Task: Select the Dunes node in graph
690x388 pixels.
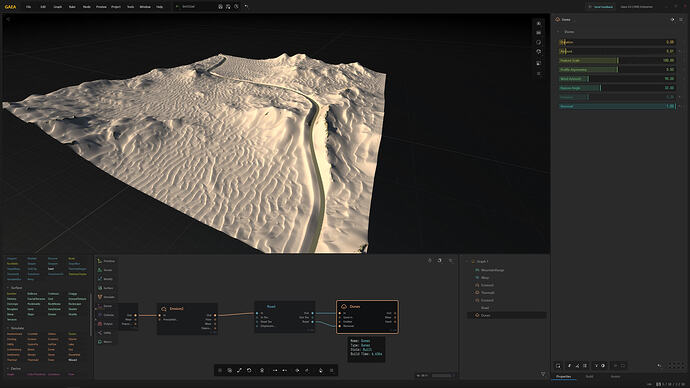Action: point(367,317)
